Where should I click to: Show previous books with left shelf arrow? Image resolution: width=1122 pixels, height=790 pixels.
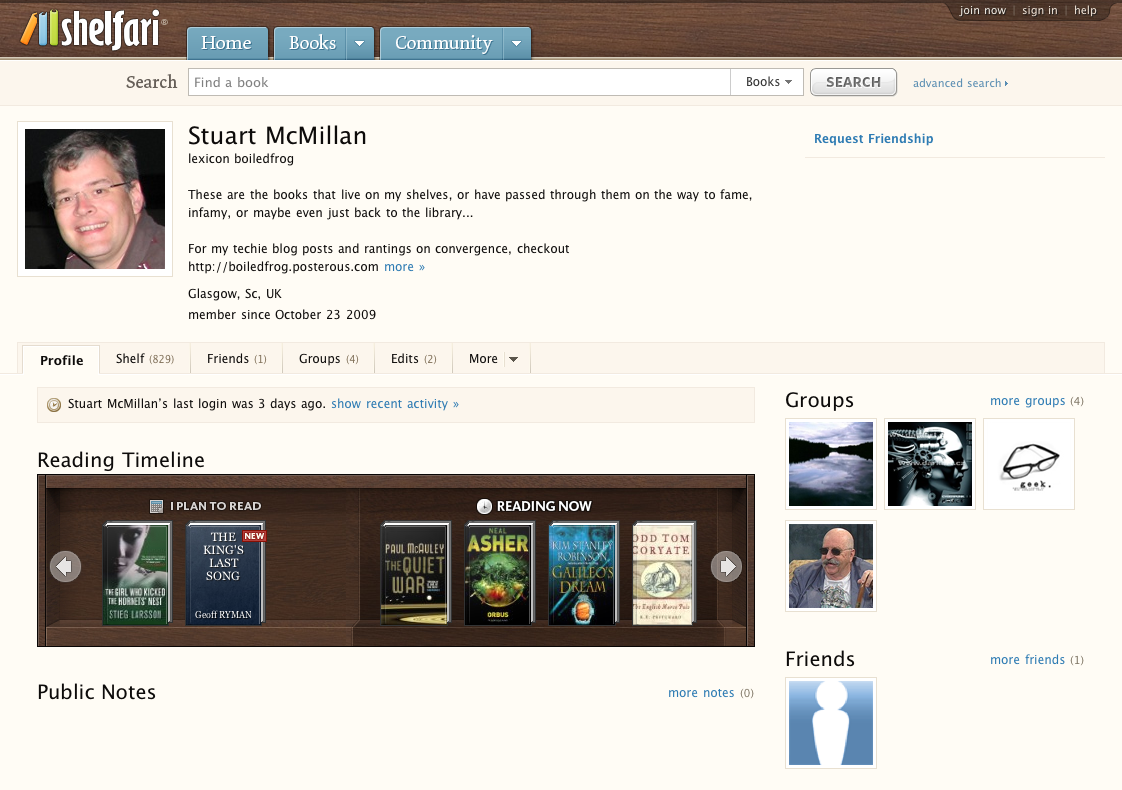pos(65,567)
